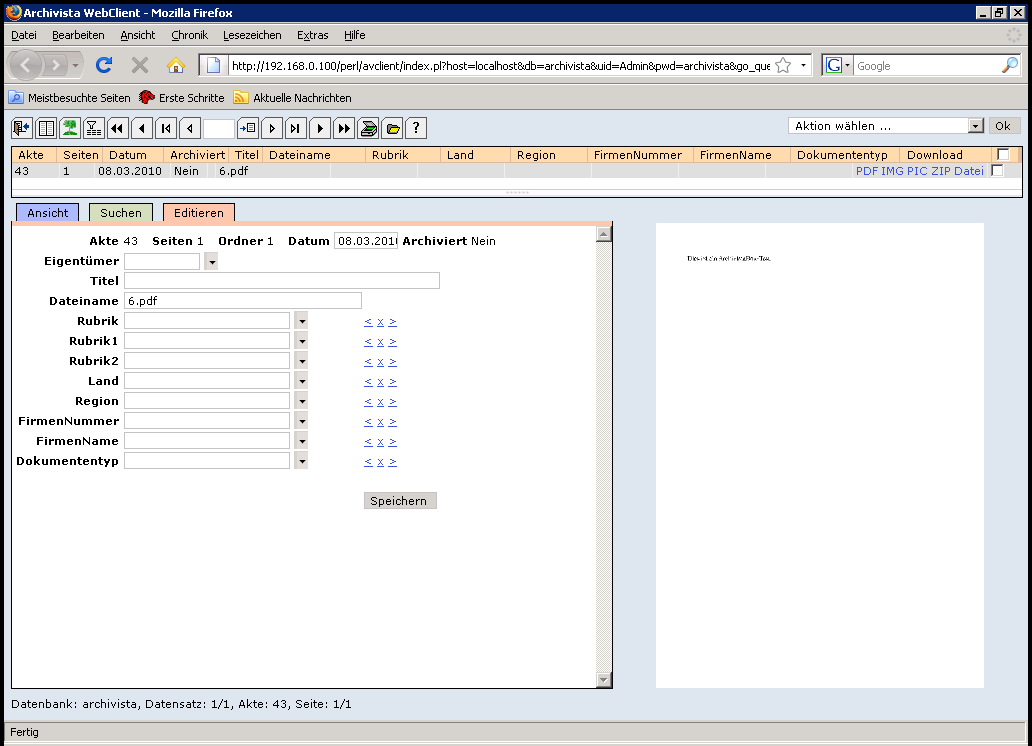This screenshot has width=1032, height=746.
Task: Expand the Region dropdown arrow
Action: tap(301, 401)
